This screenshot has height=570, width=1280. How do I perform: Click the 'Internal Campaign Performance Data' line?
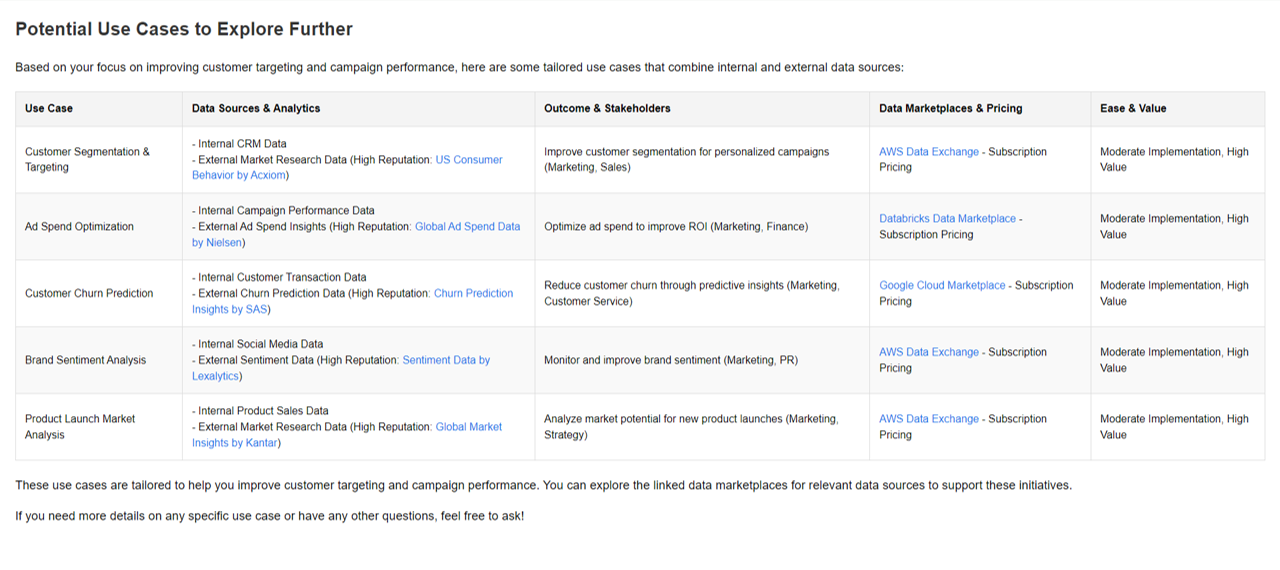283,211
